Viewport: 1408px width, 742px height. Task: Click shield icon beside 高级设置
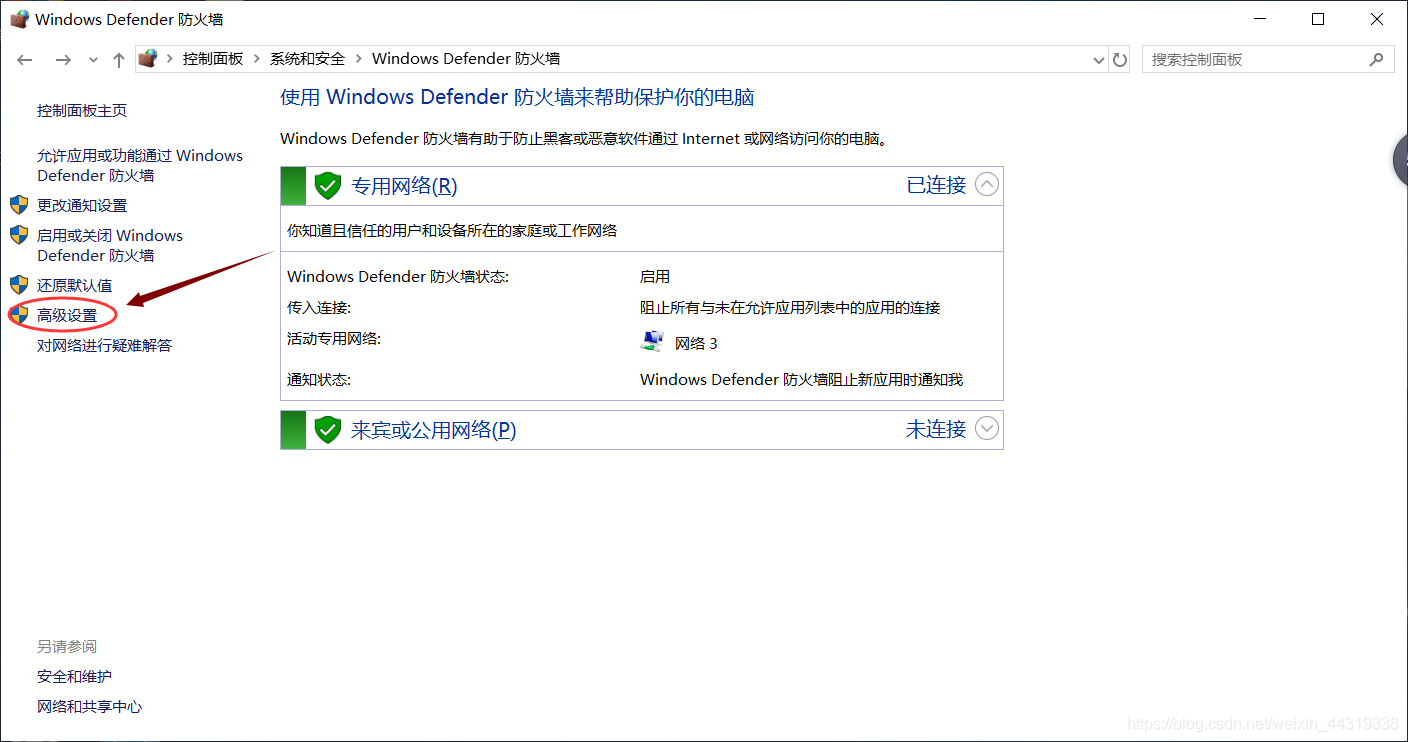[x=19, y=315]
